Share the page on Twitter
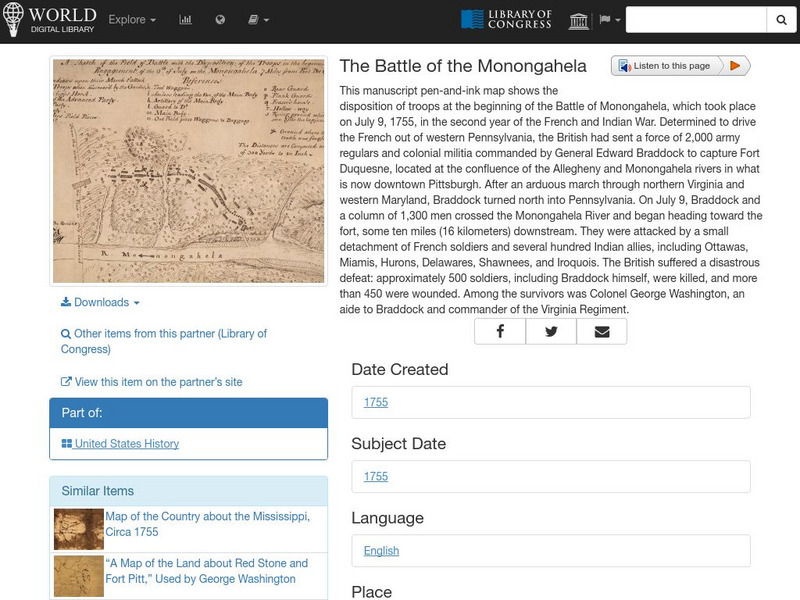 [x=551, y=332]
